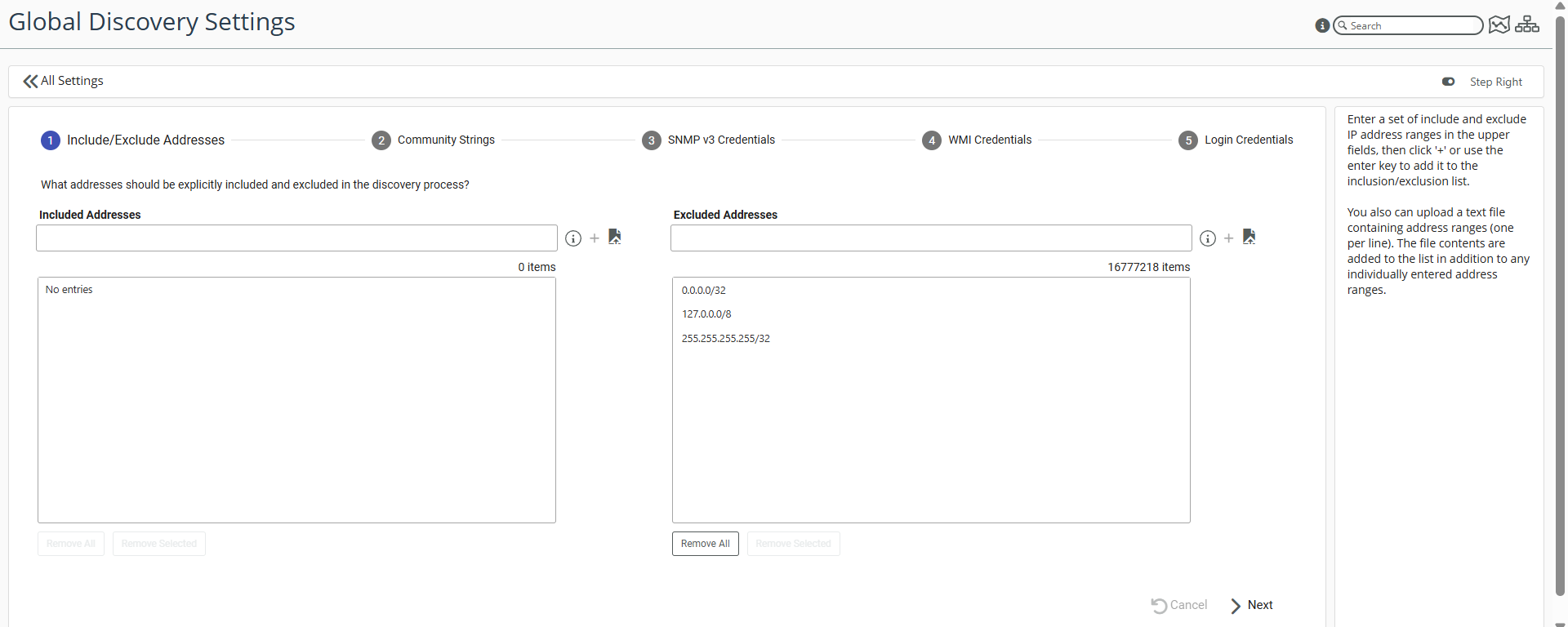The width and height of the screenshot is (1568, 627).
Task: Click the Next button
Action: (x=1252, y=605)
